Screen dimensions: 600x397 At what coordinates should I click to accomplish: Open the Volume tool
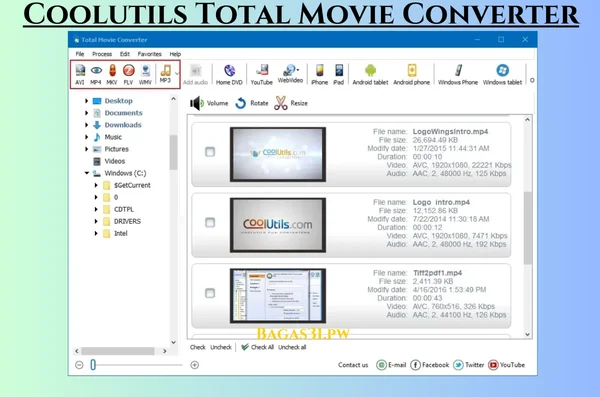click(209, 103)
